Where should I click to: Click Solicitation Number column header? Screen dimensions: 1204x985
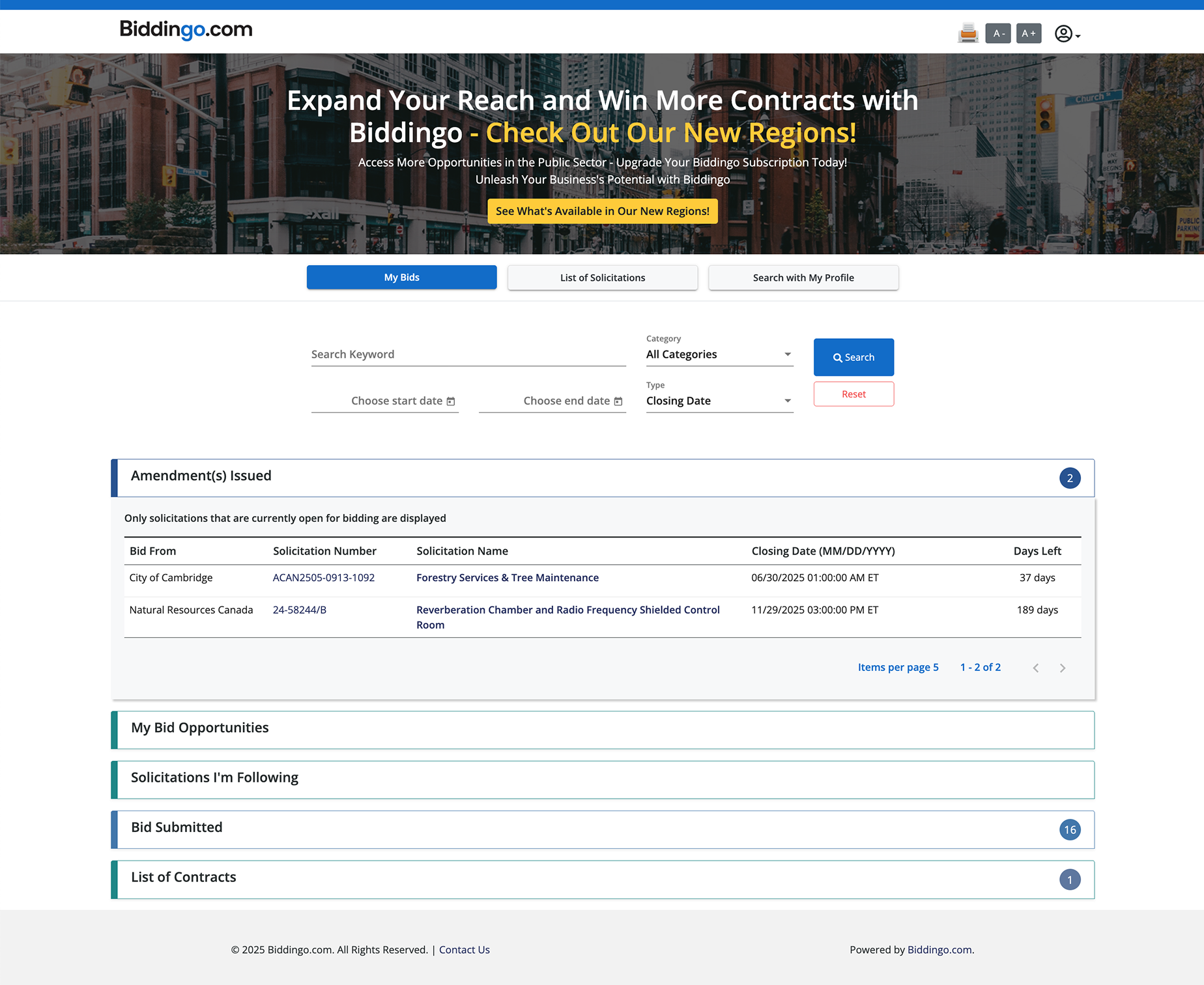[325, 551]
